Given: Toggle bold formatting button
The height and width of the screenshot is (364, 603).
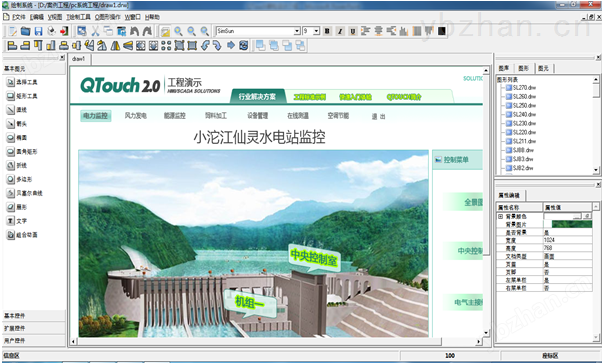Looking at the screenshot, I should pyautogui.click(x=327, y=31).
